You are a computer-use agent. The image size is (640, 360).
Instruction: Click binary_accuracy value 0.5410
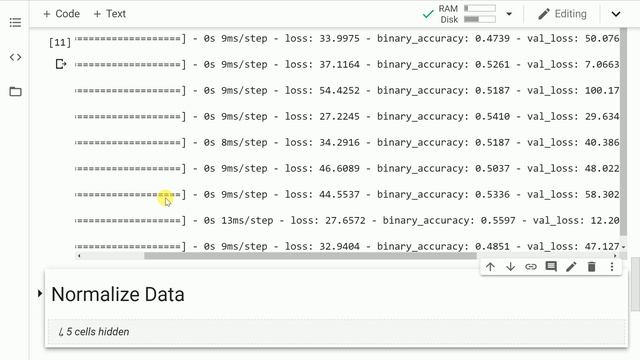pyautogui.click(x=492, y=116)
